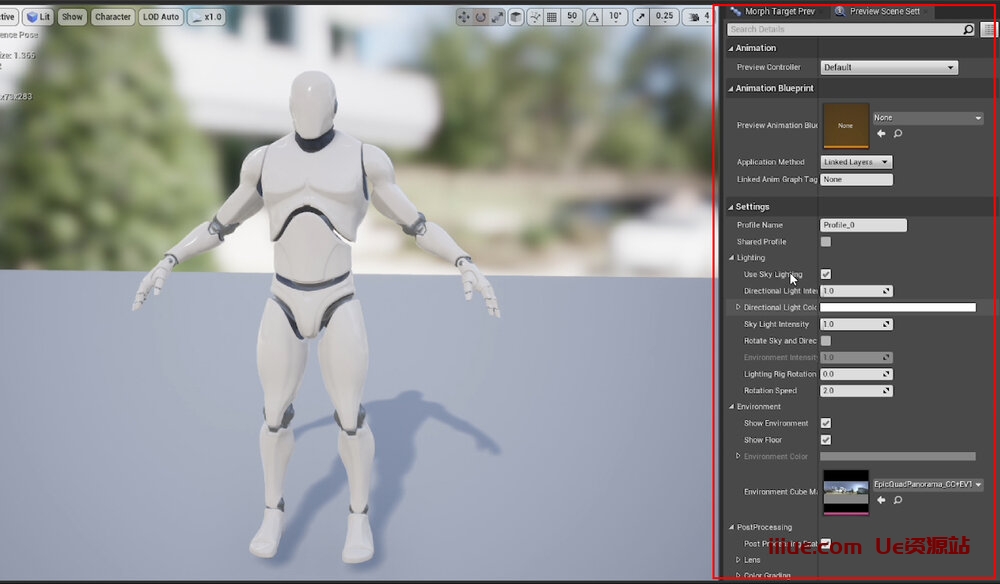Use selected asset arrow for Preview Animation Blueprint

pos(881,133)
